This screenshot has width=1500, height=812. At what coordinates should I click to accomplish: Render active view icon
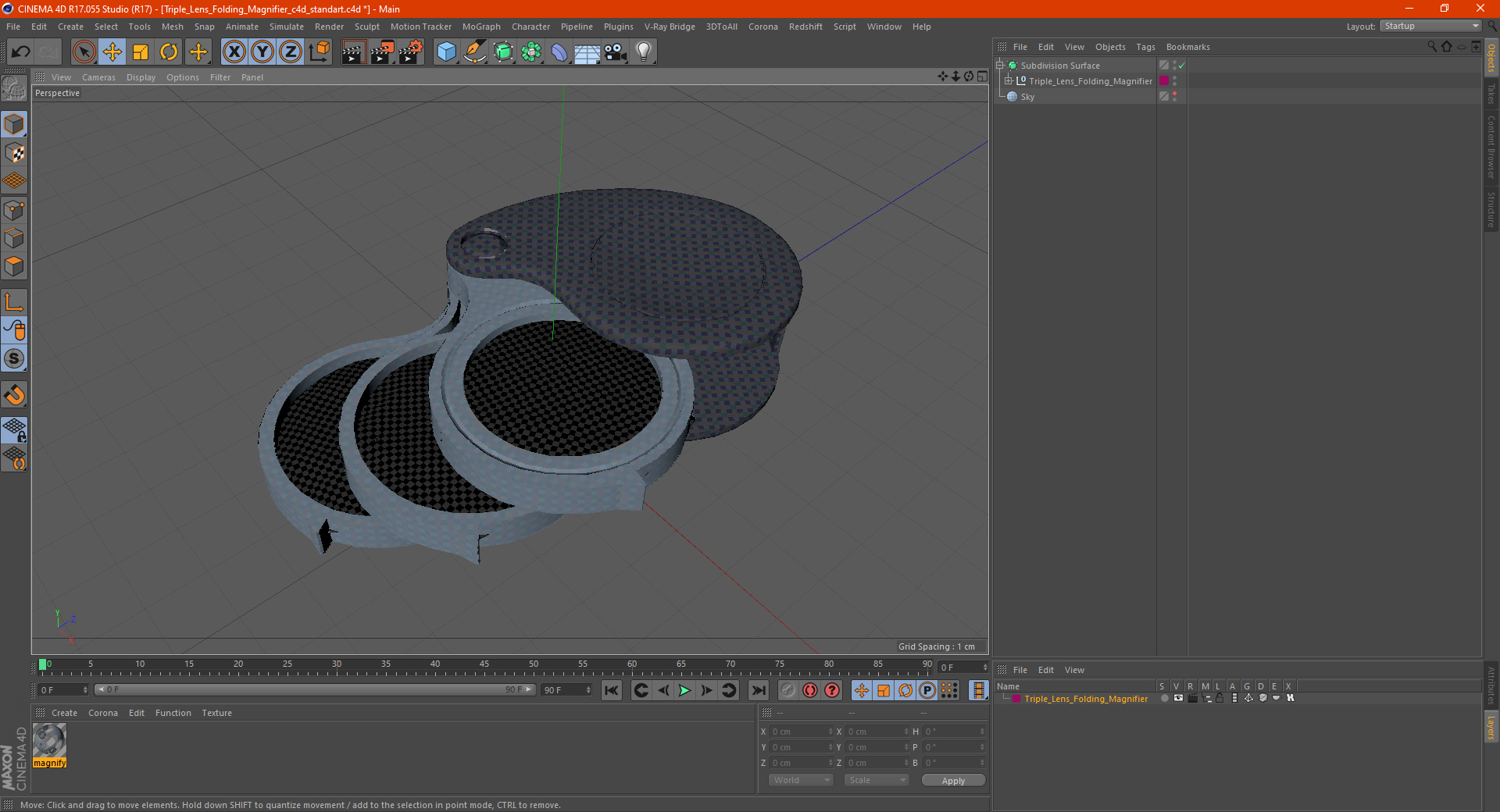[353, 52]
